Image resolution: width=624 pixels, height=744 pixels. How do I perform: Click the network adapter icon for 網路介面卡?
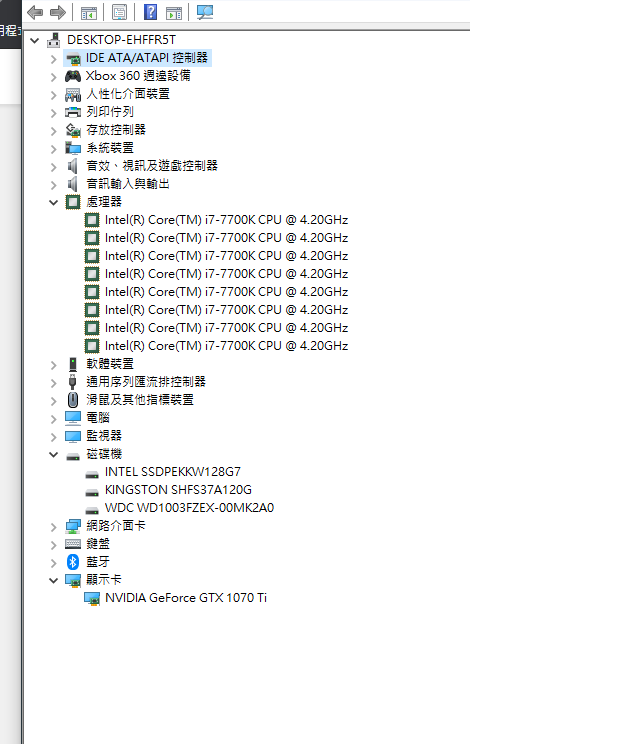point(73,526)
